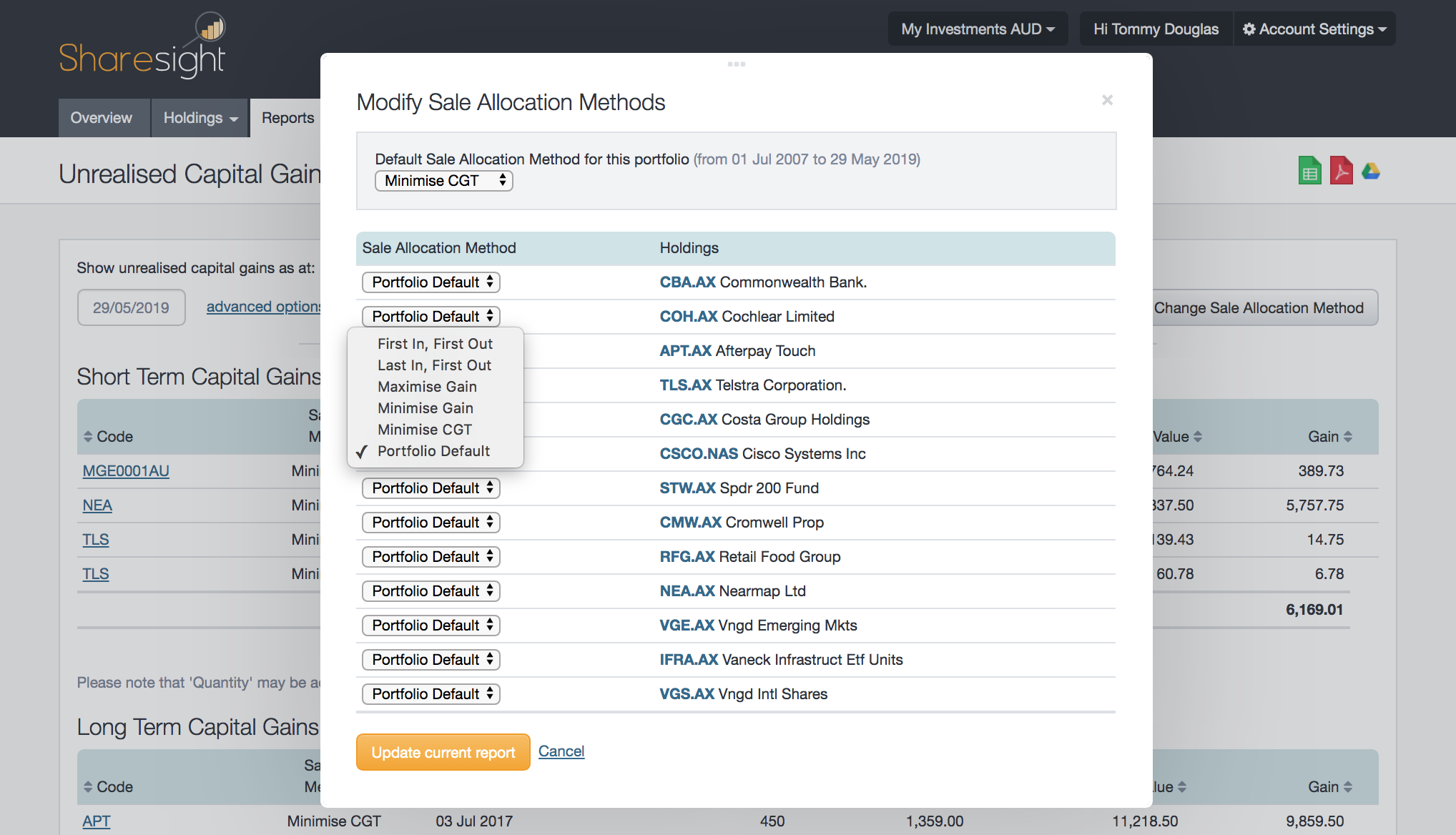Click the Update current report button
1456x835 pixels.
point(443,751)
